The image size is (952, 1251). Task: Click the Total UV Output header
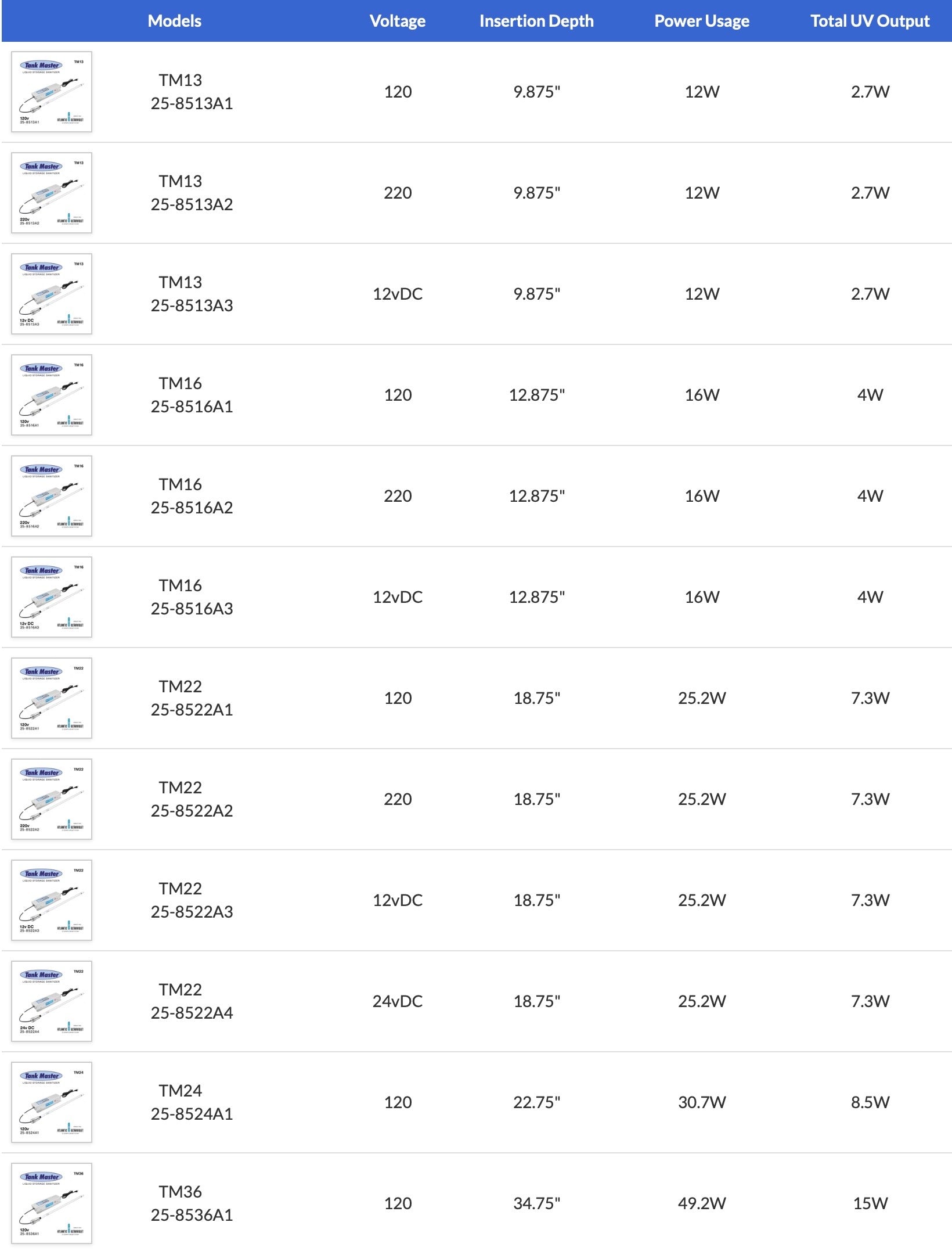click(x=870, y=21)
